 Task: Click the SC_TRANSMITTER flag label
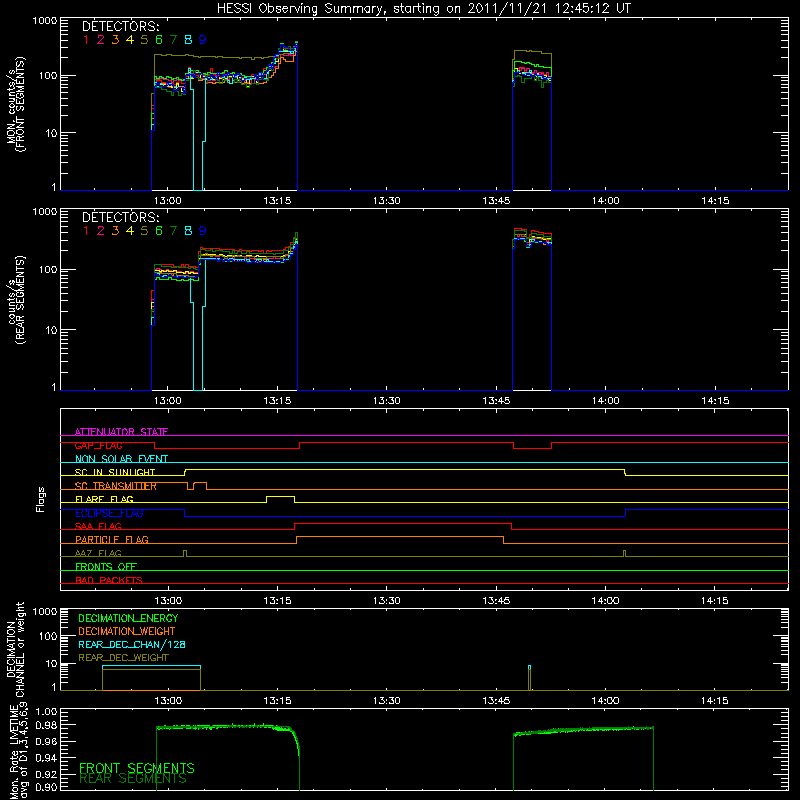116,486
